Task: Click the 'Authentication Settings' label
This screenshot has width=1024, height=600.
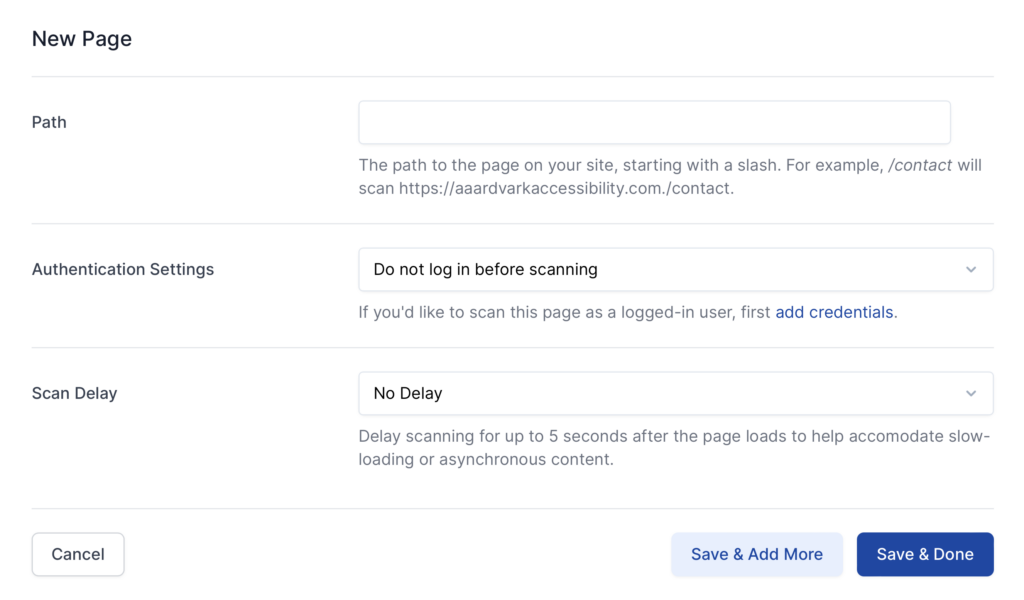Action: tap(123, 269)
